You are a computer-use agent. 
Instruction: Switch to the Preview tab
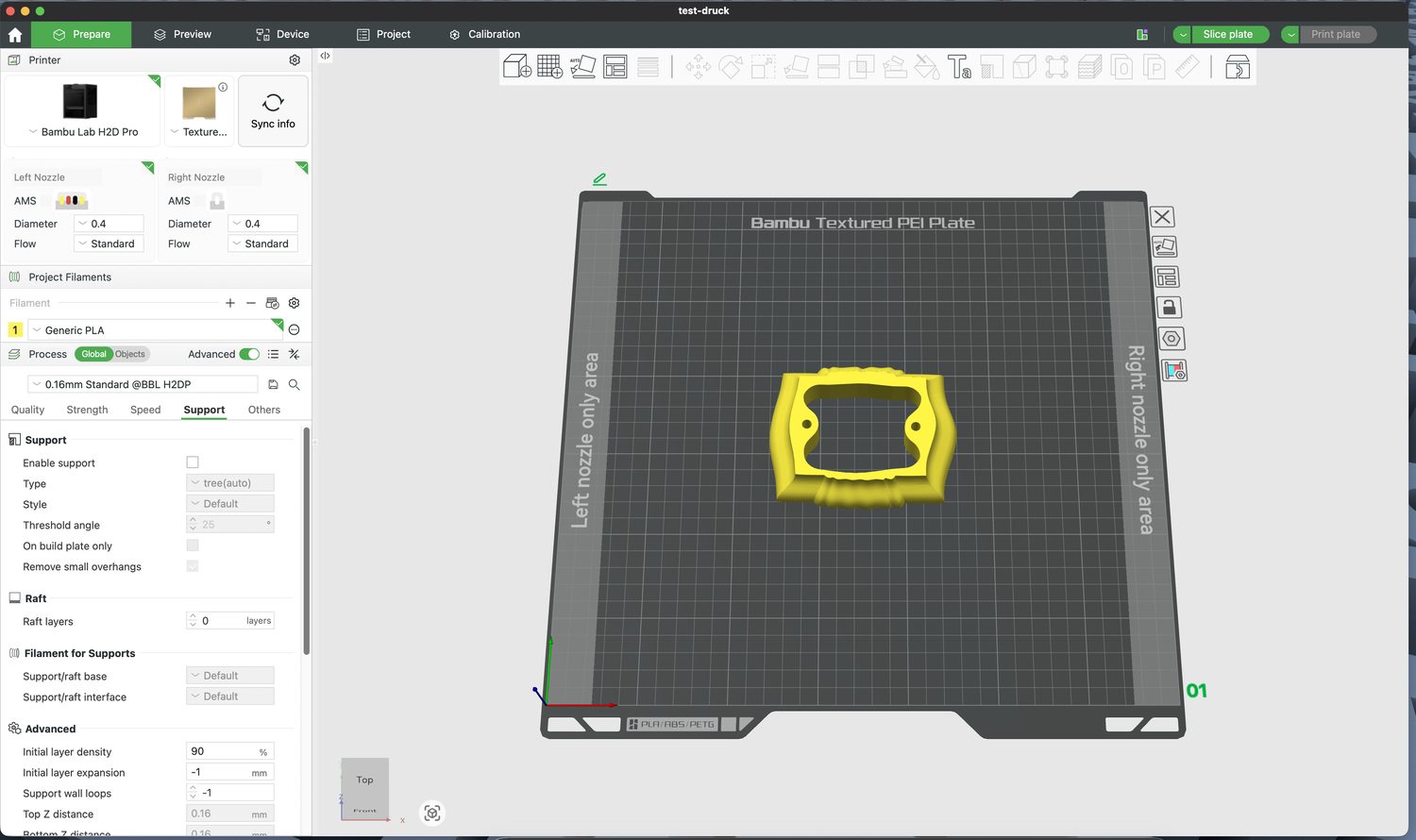click(x=182, y=35)
